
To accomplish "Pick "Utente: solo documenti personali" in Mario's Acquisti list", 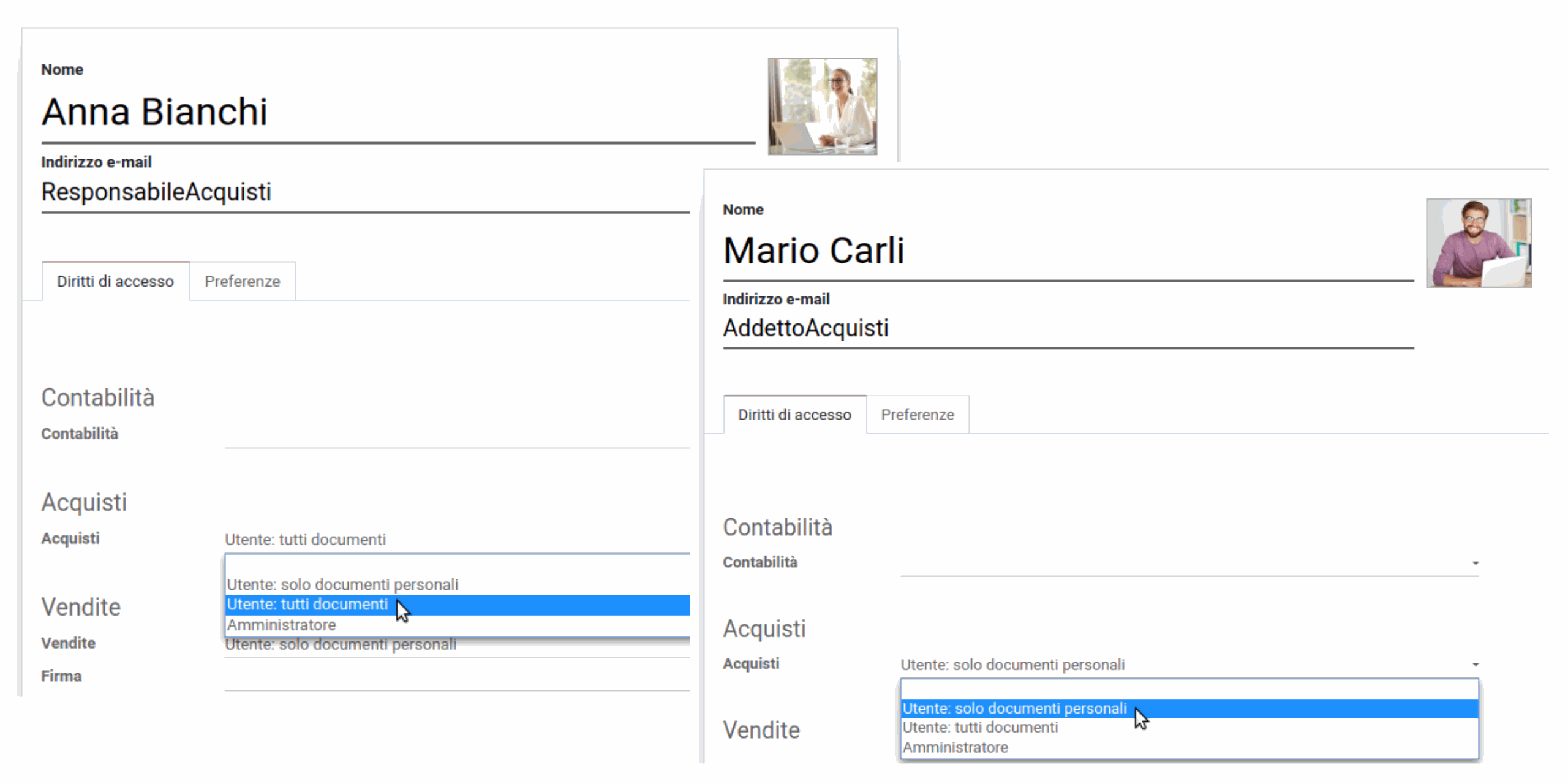I will 1014,708.
